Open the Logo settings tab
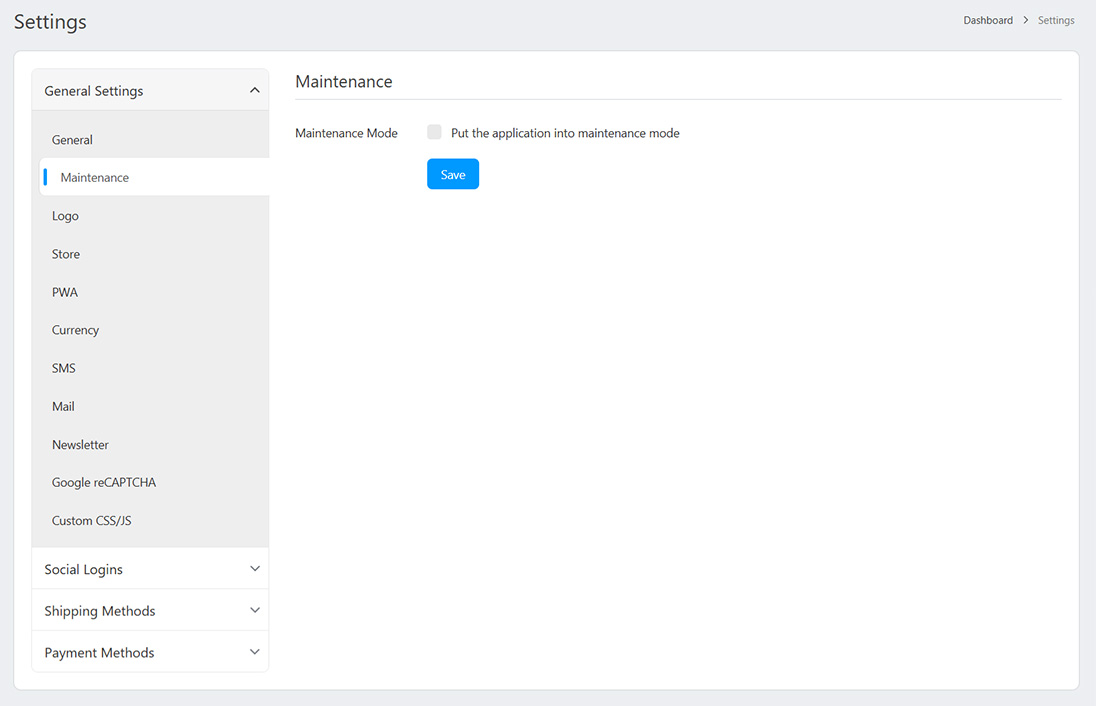Screen dimensions: 1096x706 coord(65,216)
